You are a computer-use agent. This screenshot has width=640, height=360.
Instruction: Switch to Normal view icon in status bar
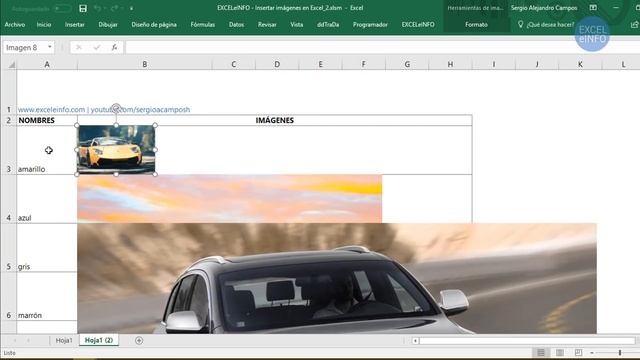click(541, 352)
